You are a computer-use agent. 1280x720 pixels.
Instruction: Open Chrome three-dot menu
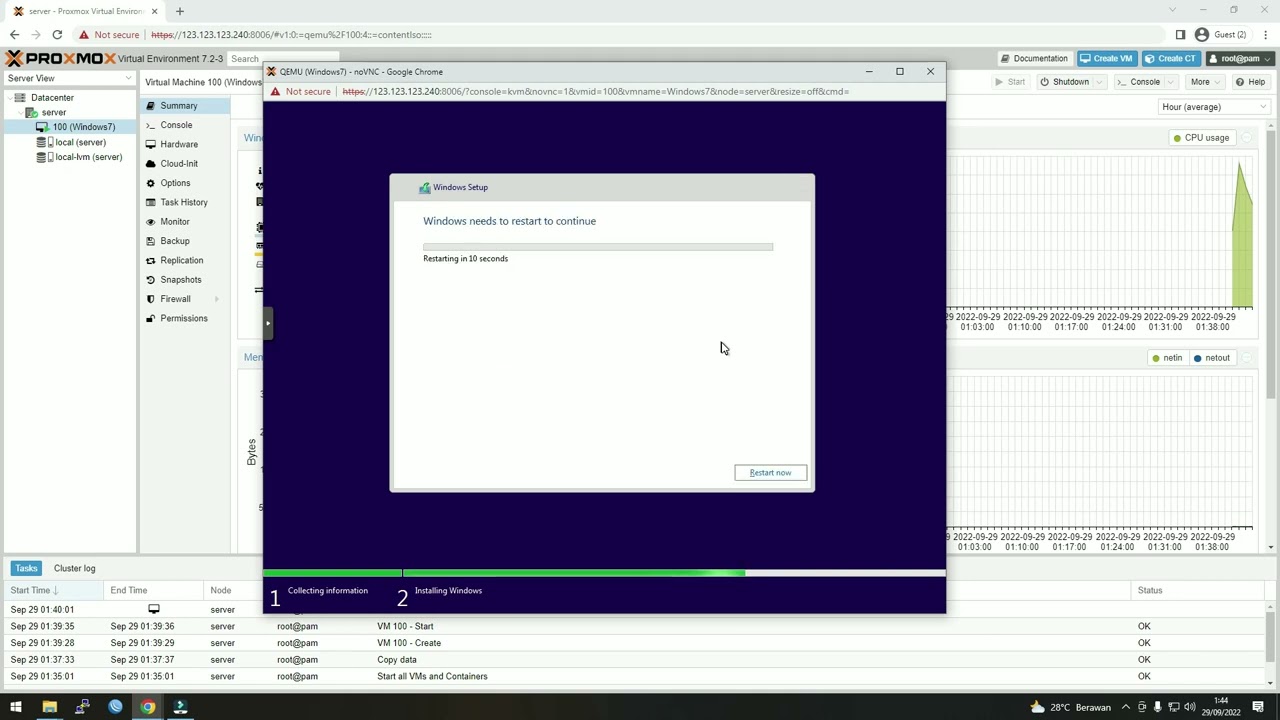pos(1264,35)
